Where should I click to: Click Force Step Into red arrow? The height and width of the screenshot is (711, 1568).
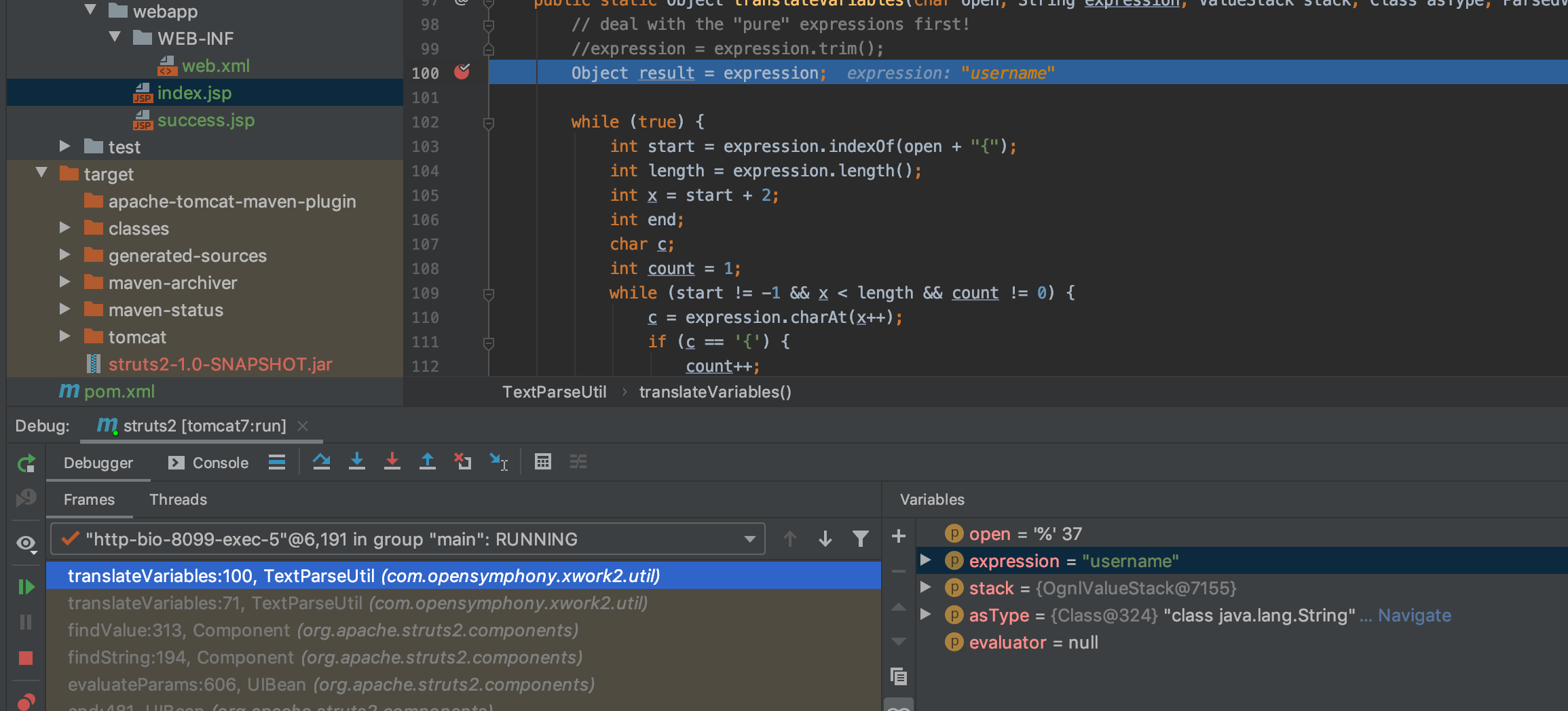(x=392, y=462)
